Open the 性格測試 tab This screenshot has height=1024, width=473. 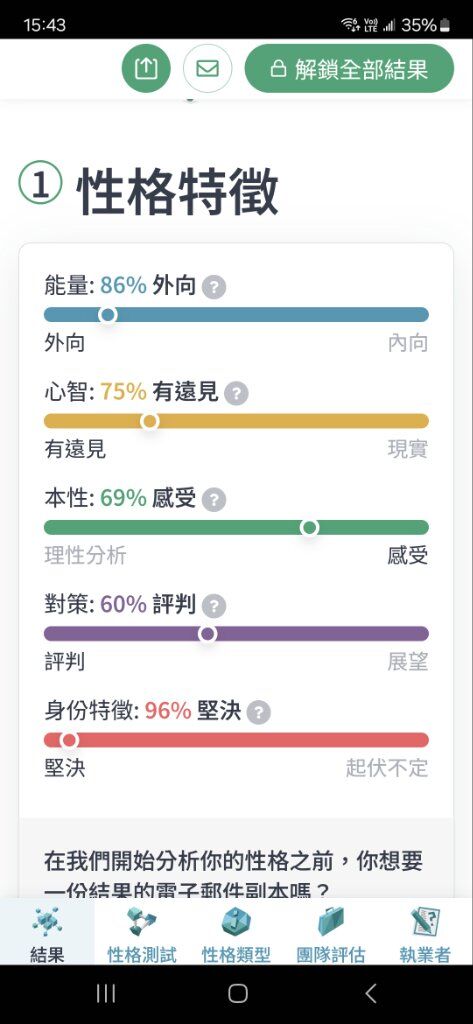[142, 932]
